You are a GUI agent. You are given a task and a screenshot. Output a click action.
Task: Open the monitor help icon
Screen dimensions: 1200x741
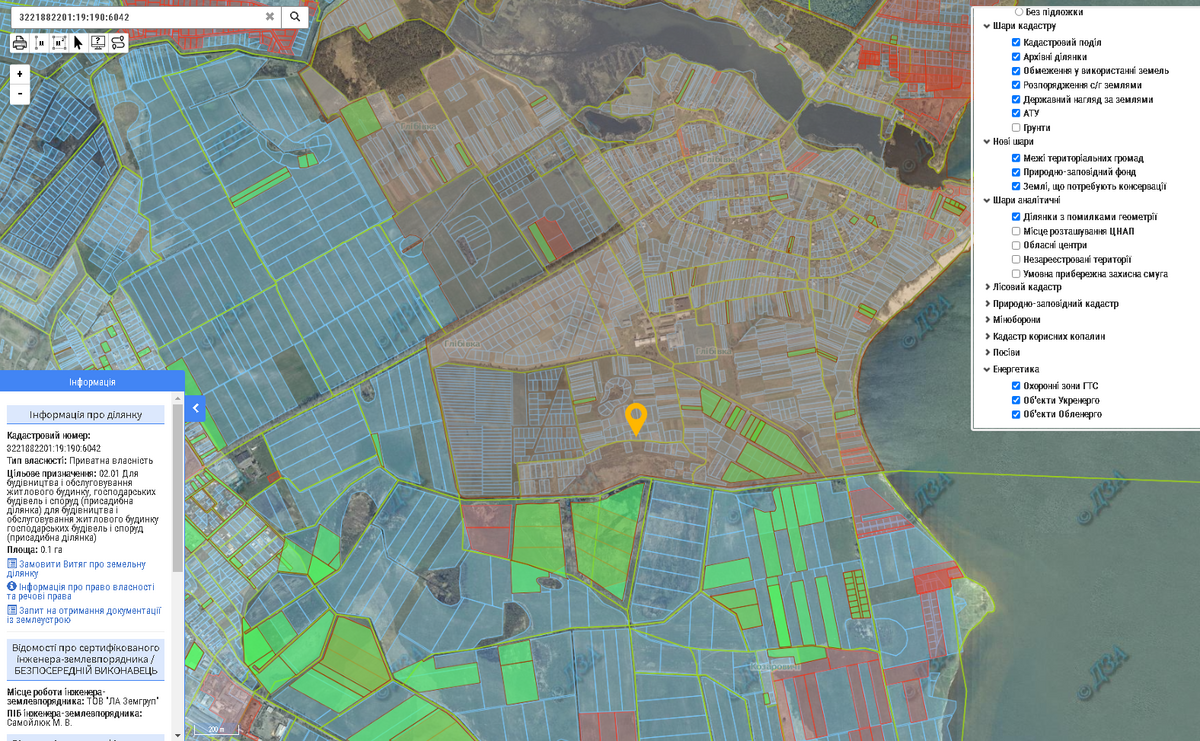point(98,43)
